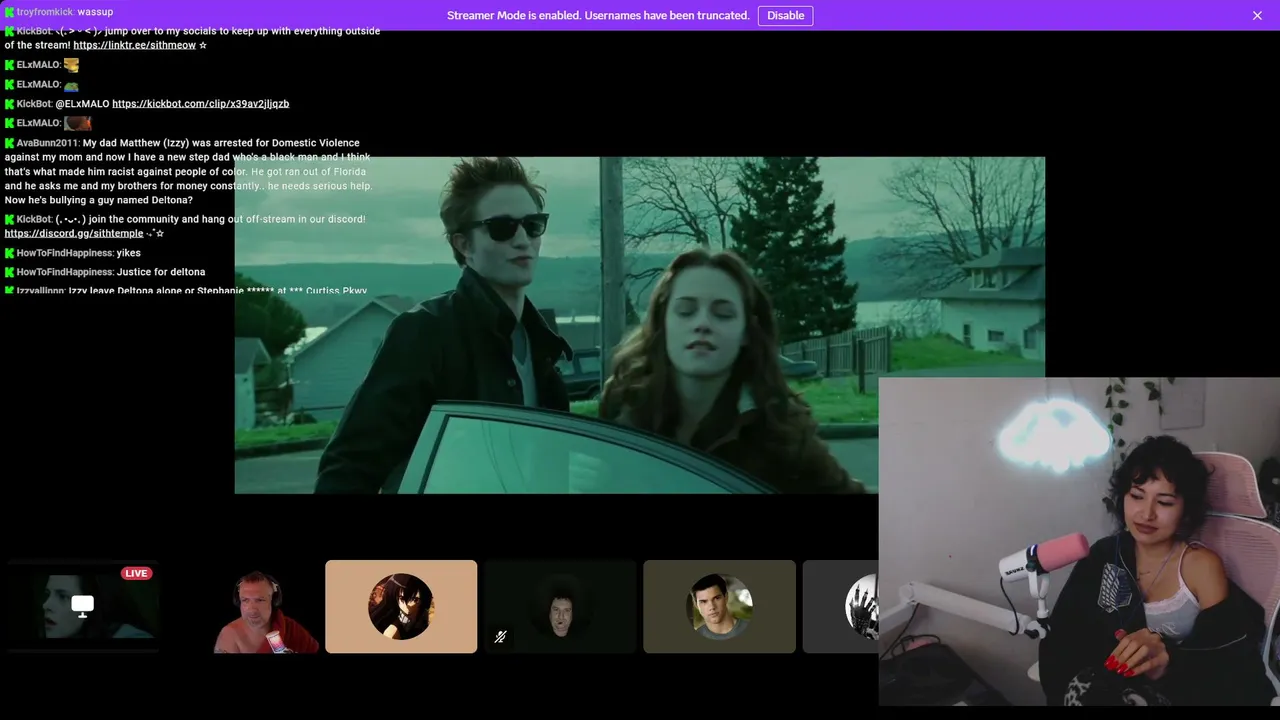Click the Kick badge on KickBot's clip link message

(9, 104)
